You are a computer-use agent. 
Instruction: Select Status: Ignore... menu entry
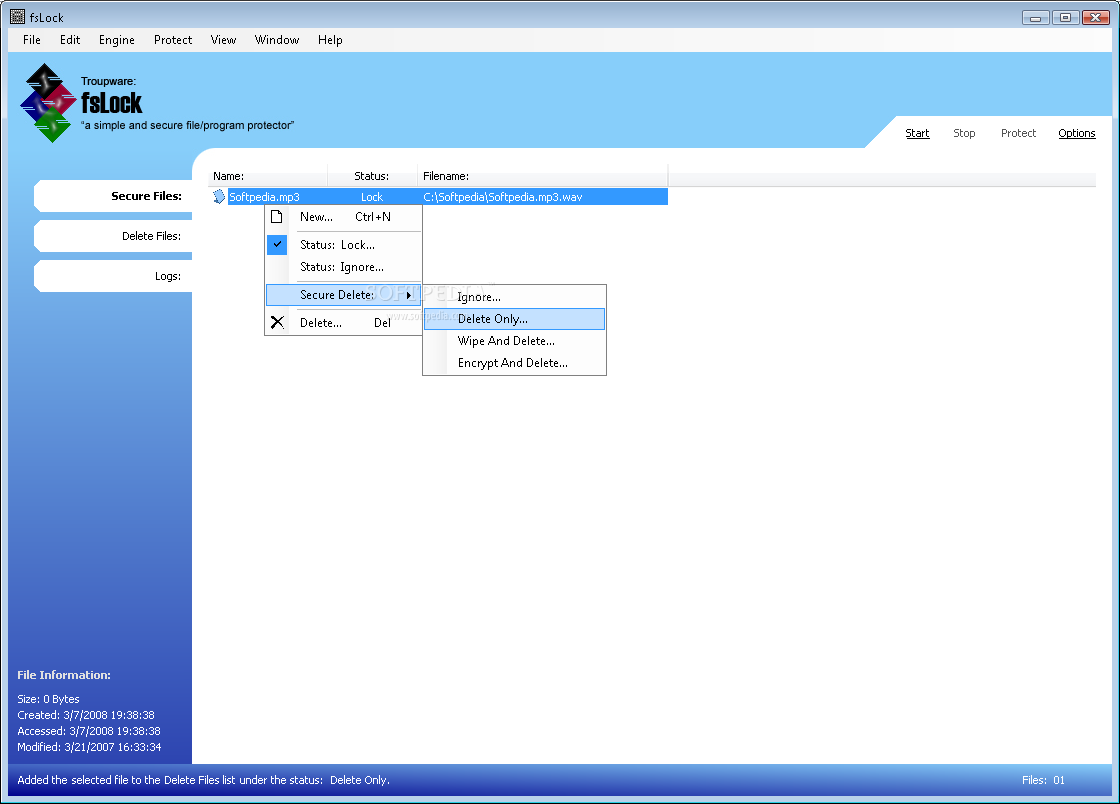(x=344, y=267)
